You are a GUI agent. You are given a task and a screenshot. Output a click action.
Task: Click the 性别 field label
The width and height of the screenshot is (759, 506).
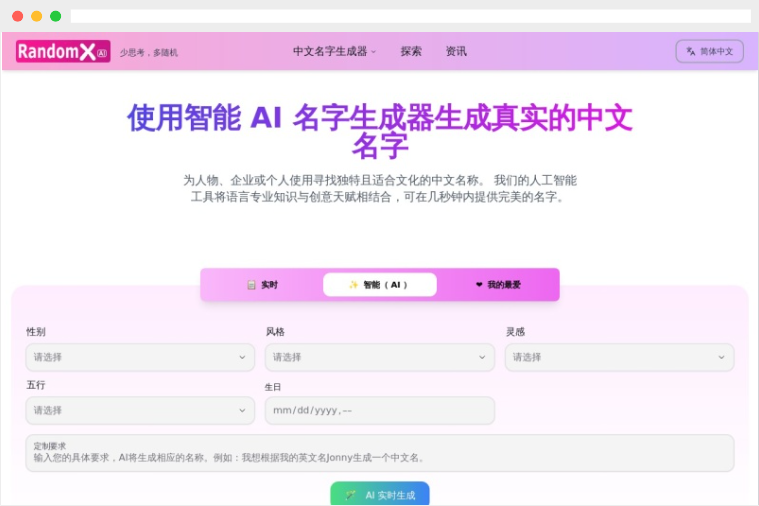pyautogui.click(x=36, y=332)
